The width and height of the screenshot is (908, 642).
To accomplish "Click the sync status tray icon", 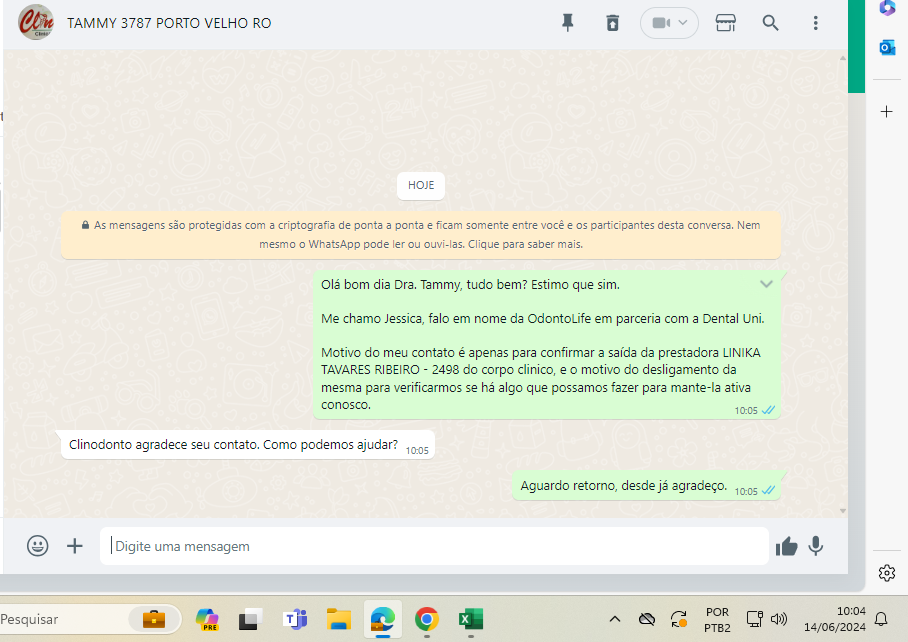I will pos(679,619).
